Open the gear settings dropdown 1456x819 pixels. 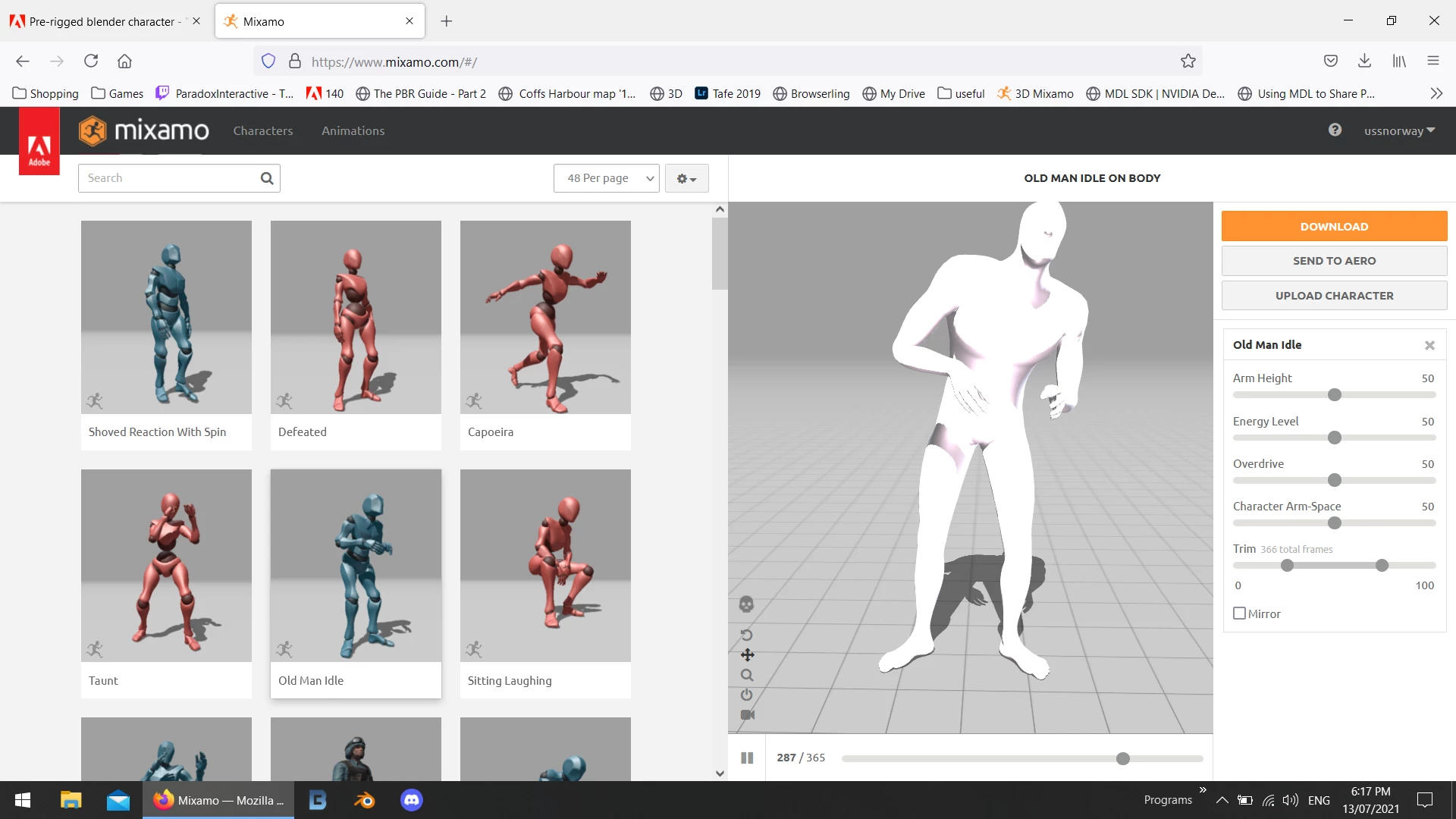686,179
